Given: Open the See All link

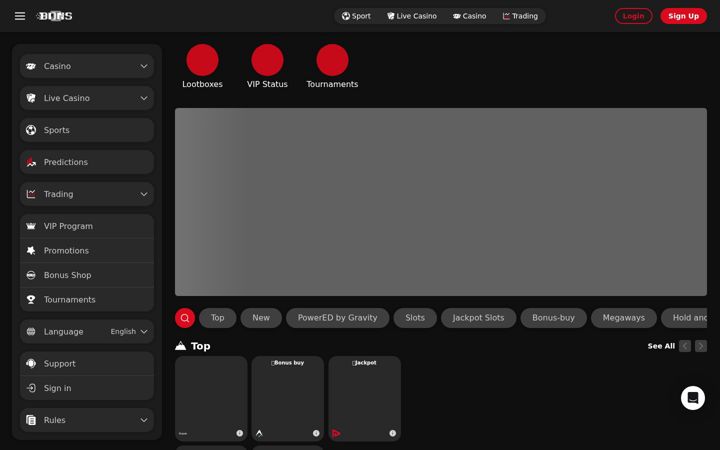Looking at the screenshot, I should point(661,346).
